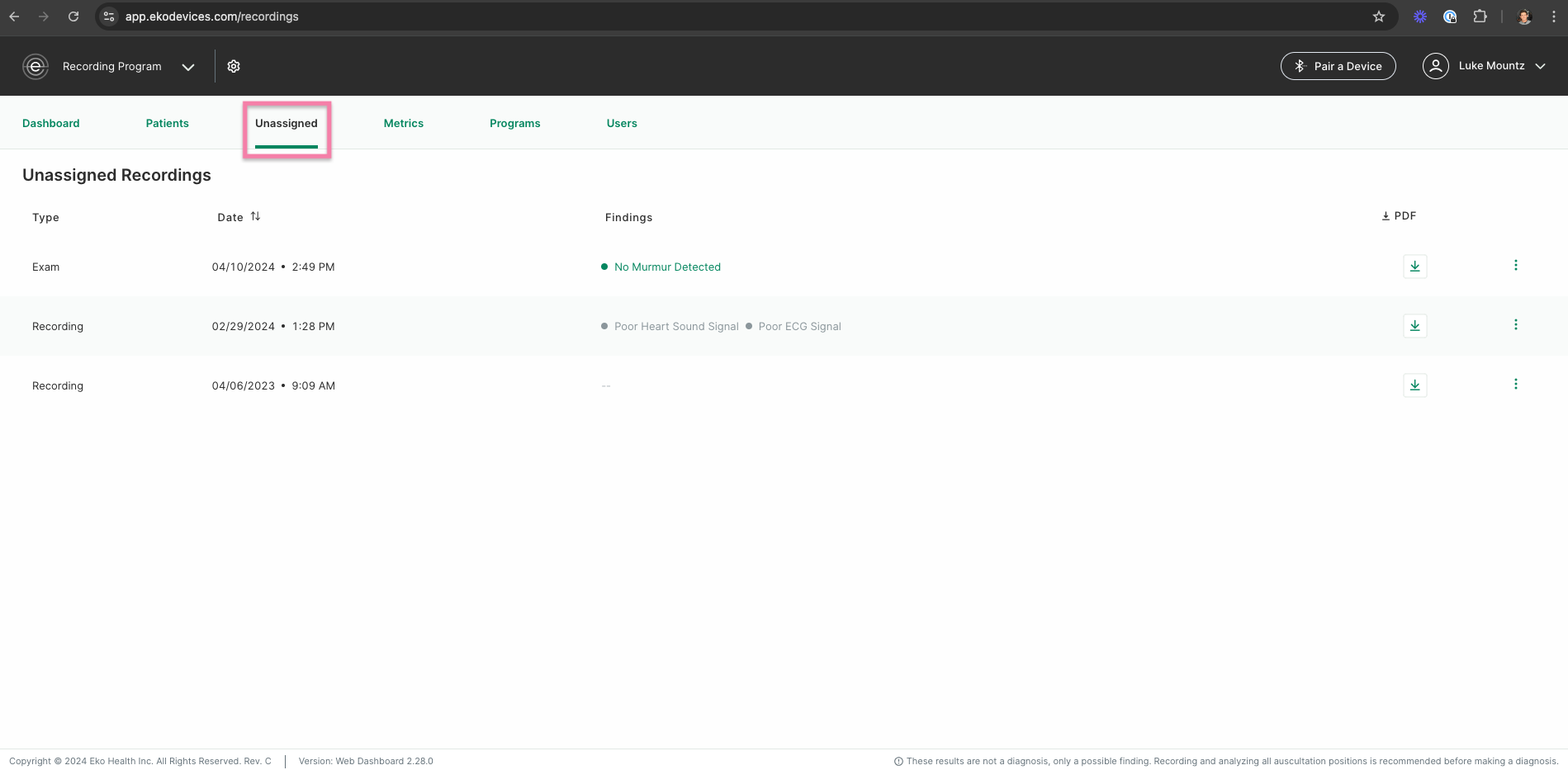The width and height of the screenshot is (1568, 770).
Task: Open the browser extensions puzzle icon
Action: click(1480, 17)
